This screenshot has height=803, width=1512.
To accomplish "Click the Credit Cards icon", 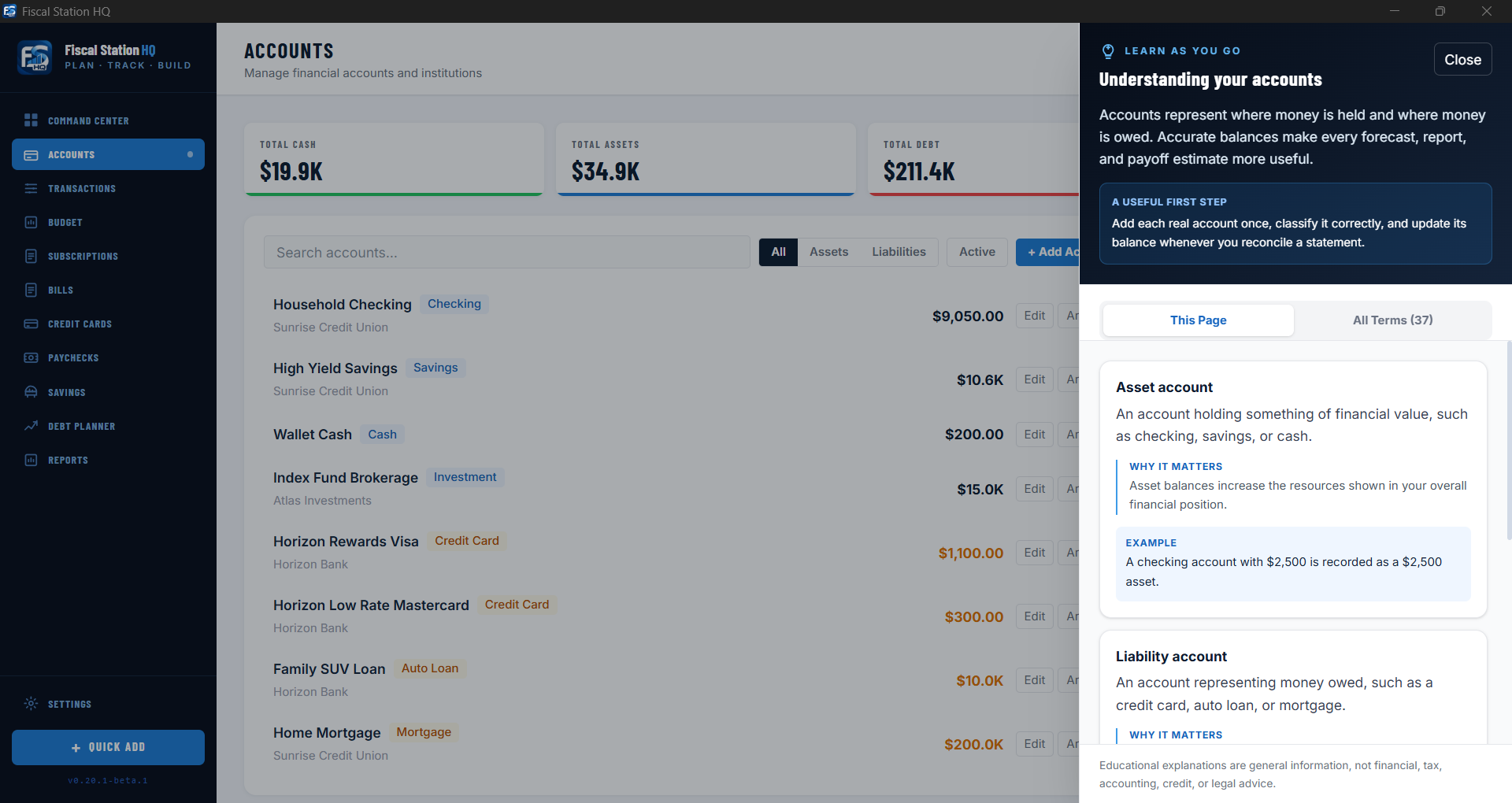I will (31, 324).
